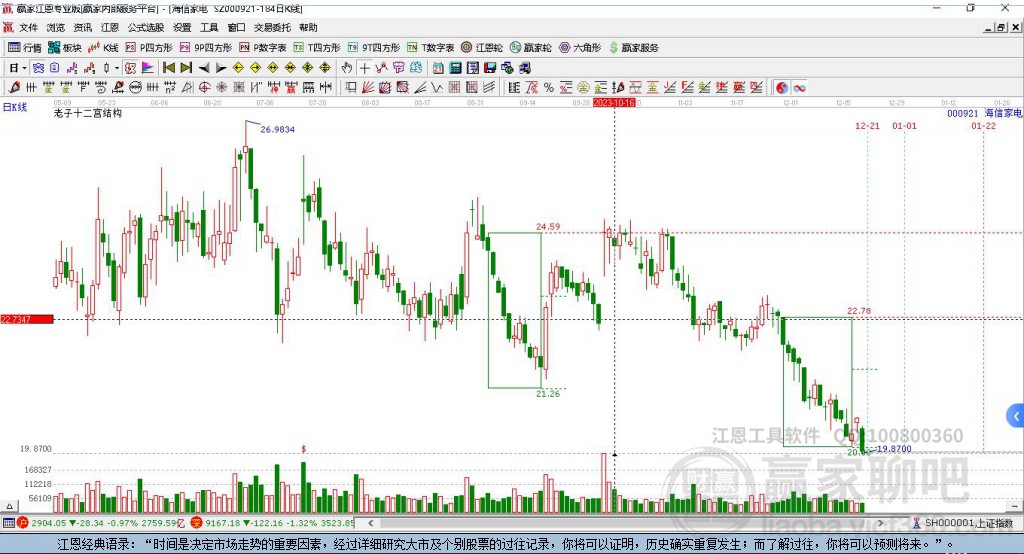Viewport: 1024px width, 554px height.
Task: Select the rectangle box drawing tool
Action: point(351,87)
